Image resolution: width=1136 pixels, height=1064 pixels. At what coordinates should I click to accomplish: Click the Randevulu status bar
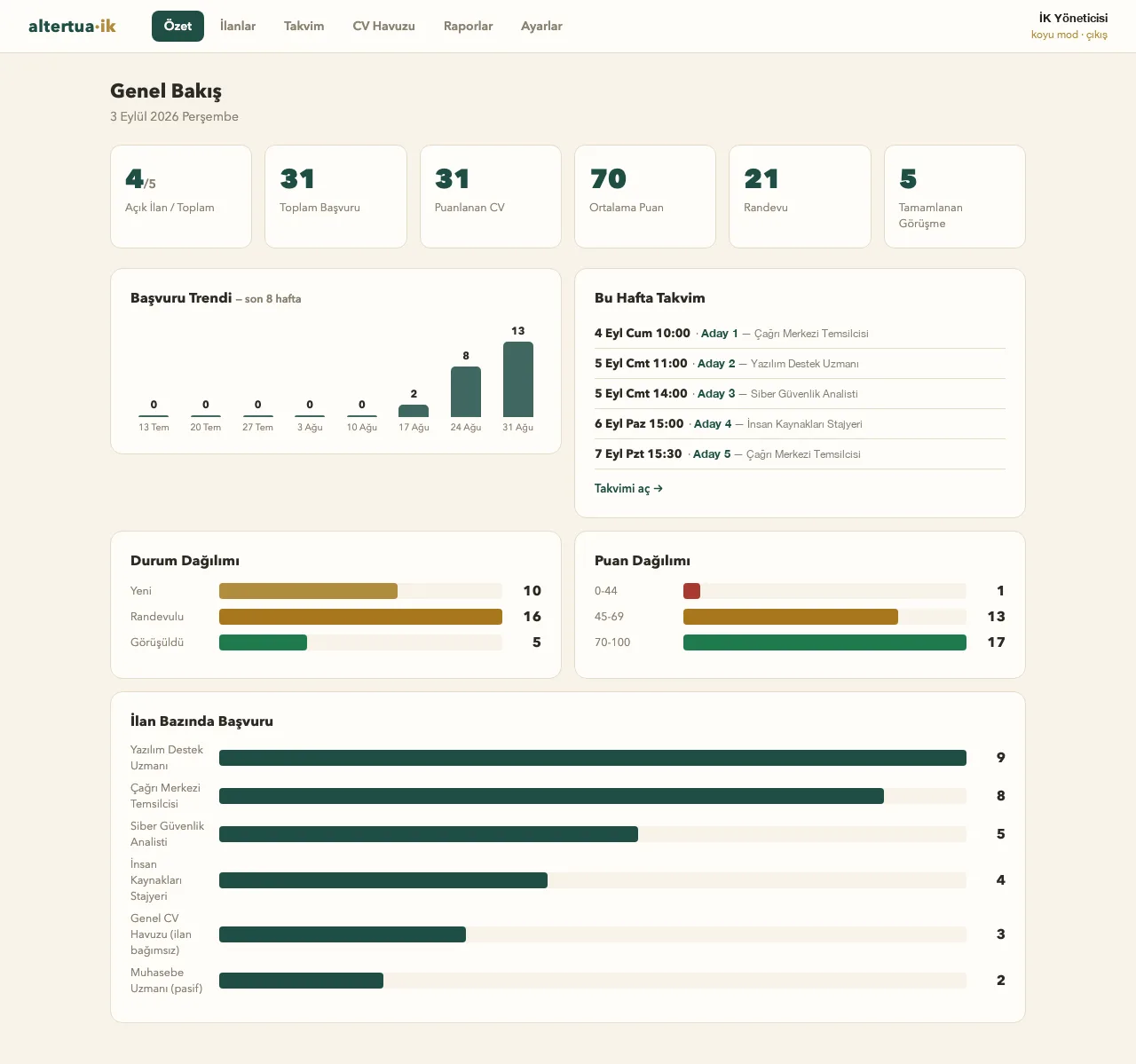point(360,617)
